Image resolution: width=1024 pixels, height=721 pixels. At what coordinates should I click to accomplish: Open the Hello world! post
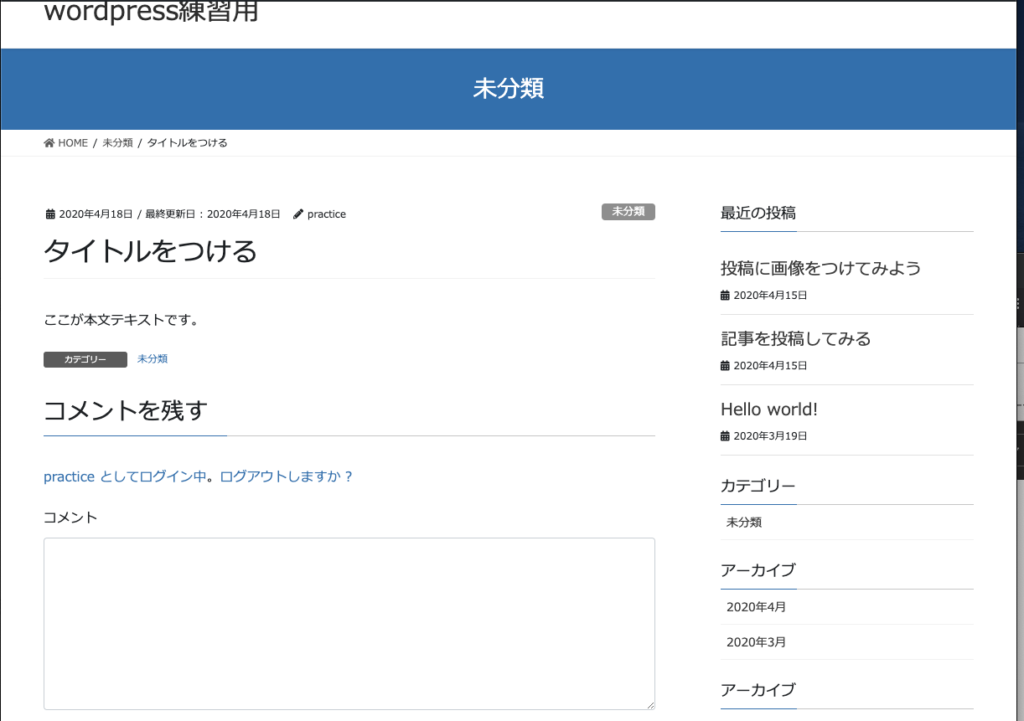(769, 409)
